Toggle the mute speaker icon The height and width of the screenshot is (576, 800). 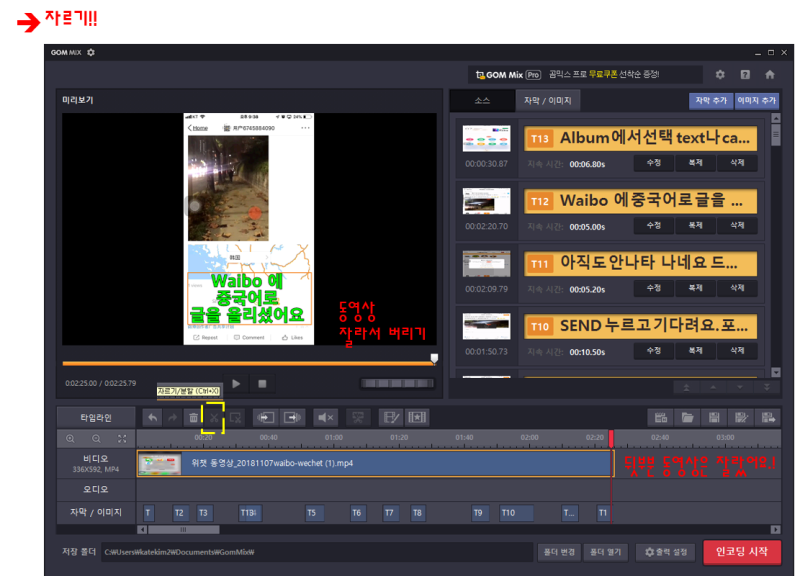326,418
